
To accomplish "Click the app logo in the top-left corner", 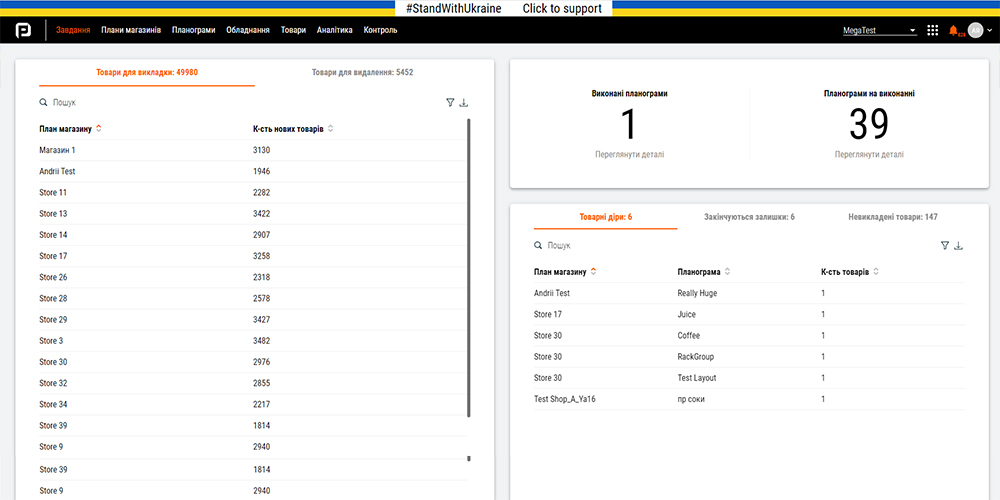I will click(23, 30).
